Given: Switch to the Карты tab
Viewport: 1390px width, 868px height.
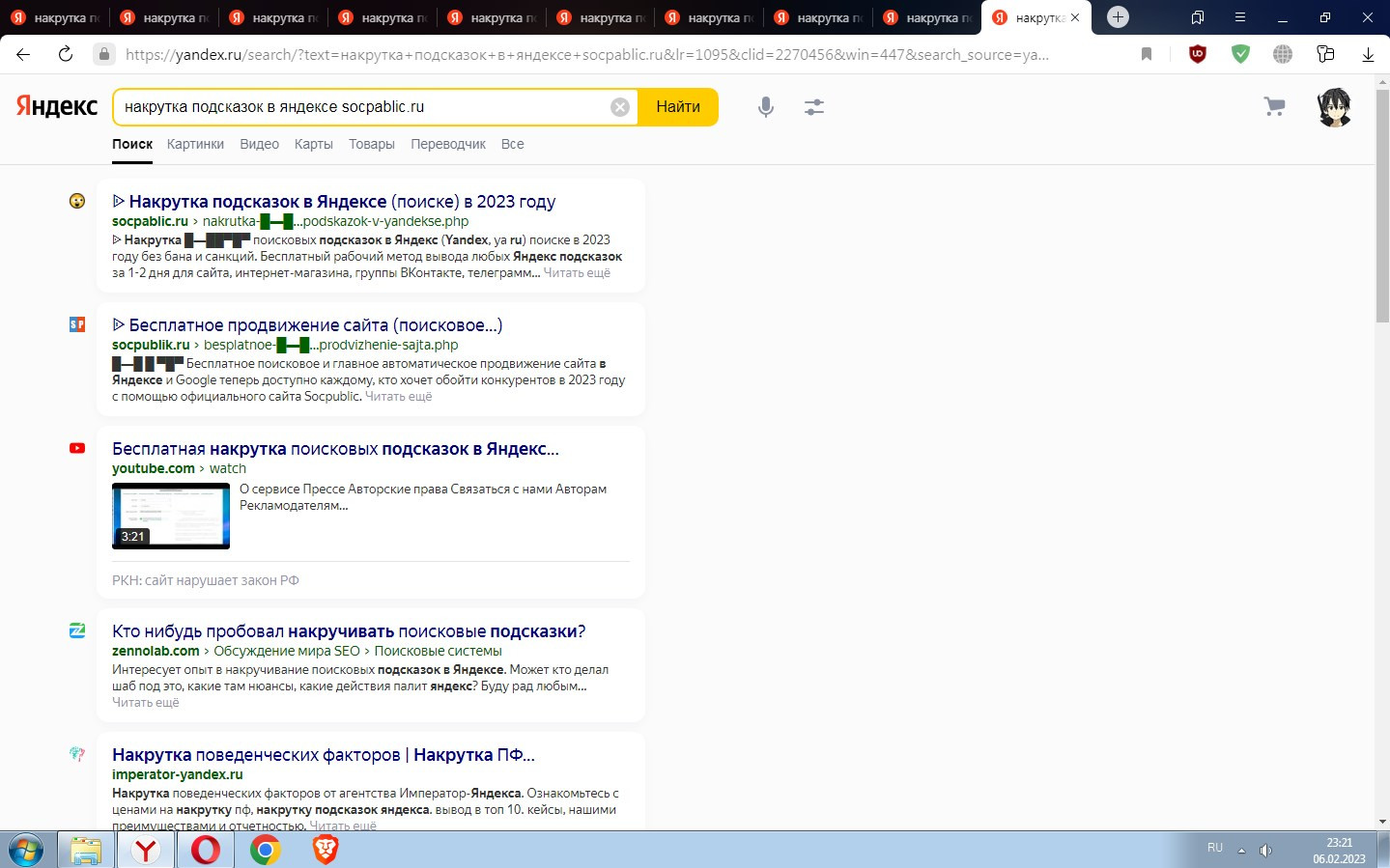Looking at the screenshot, I should (x=314, y=144).
